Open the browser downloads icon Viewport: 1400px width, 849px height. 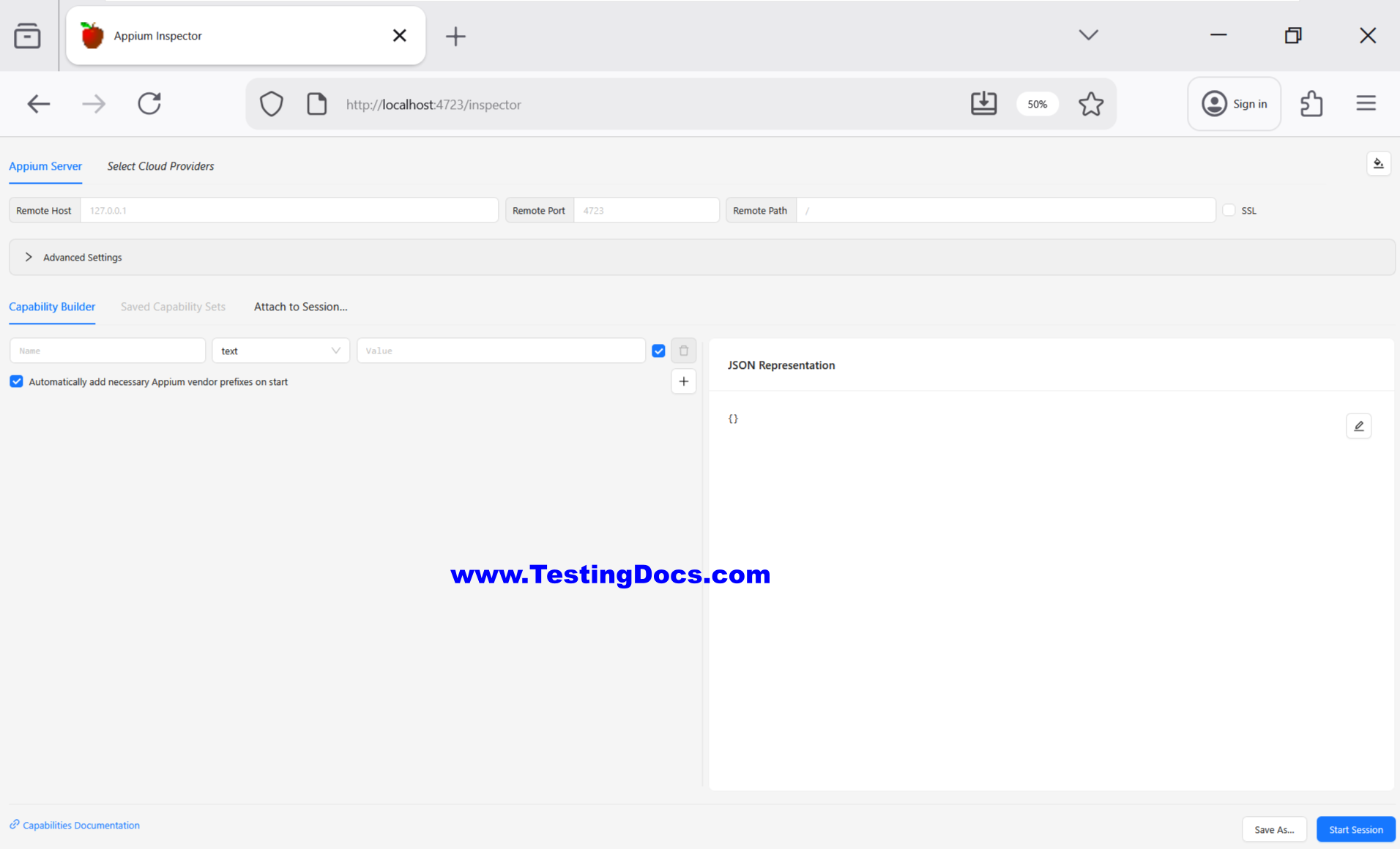(x=984, y=103)
